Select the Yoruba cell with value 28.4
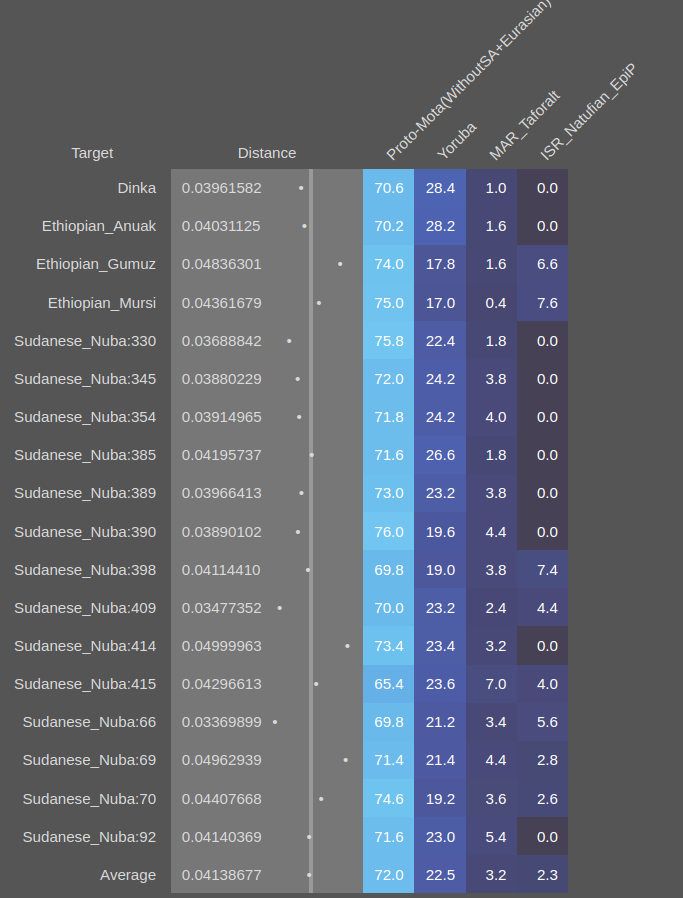683x898 pixels. point(440,188)
